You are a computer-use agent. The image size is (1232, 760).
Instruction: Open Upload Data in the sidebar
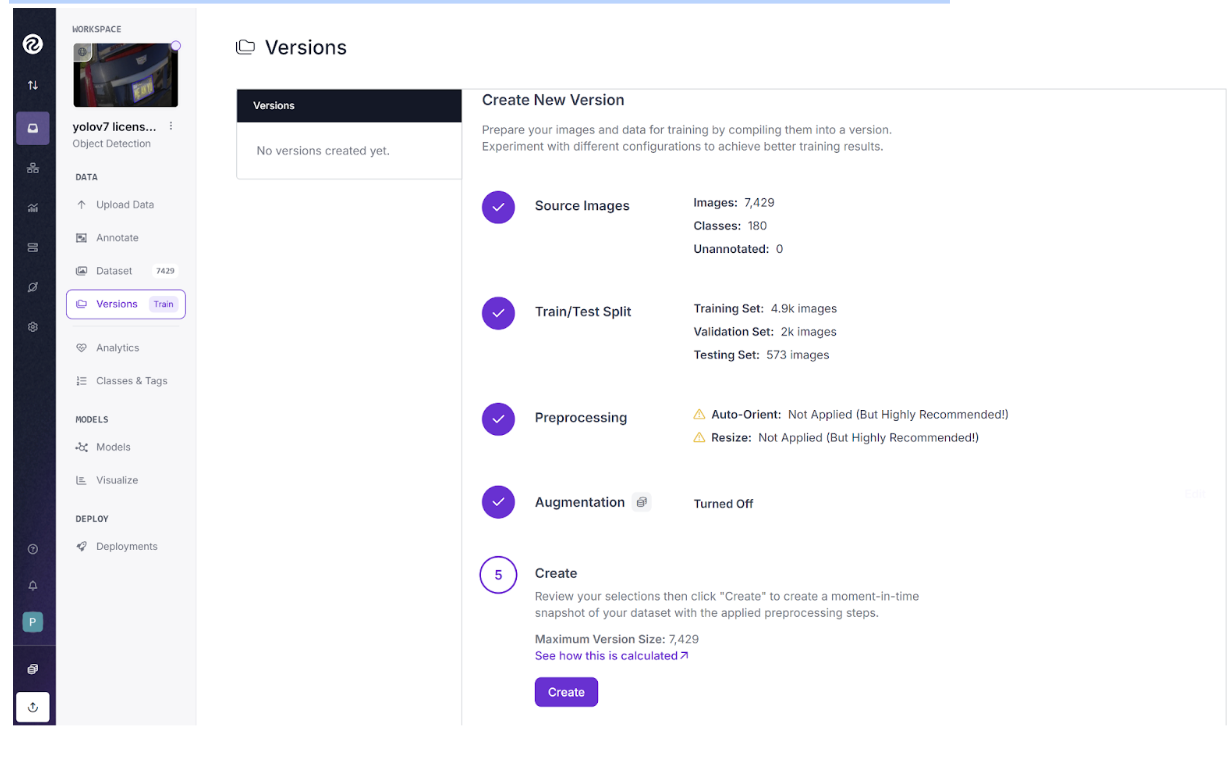[125, 205]
